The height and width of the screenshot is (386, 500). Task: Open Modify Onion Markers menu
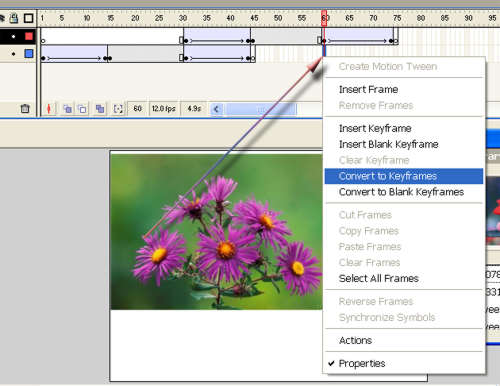[x=118, y=109]
